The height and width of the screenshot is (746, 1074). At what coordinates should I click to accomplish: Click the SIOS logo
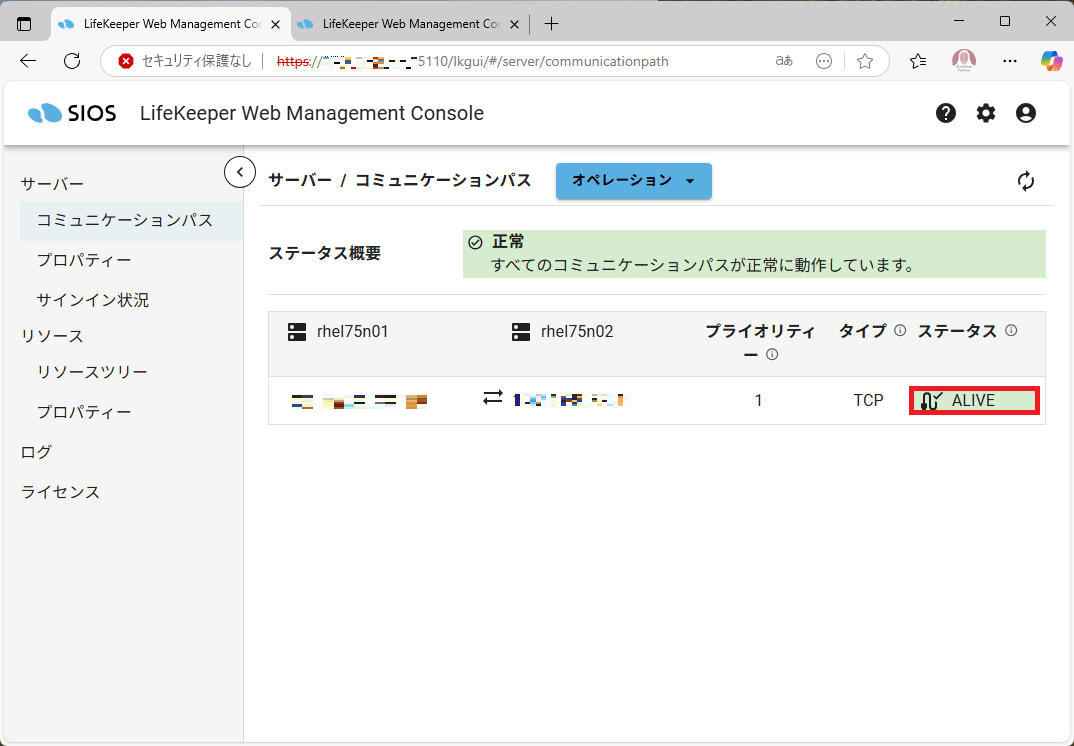click(x=72, y=113)
